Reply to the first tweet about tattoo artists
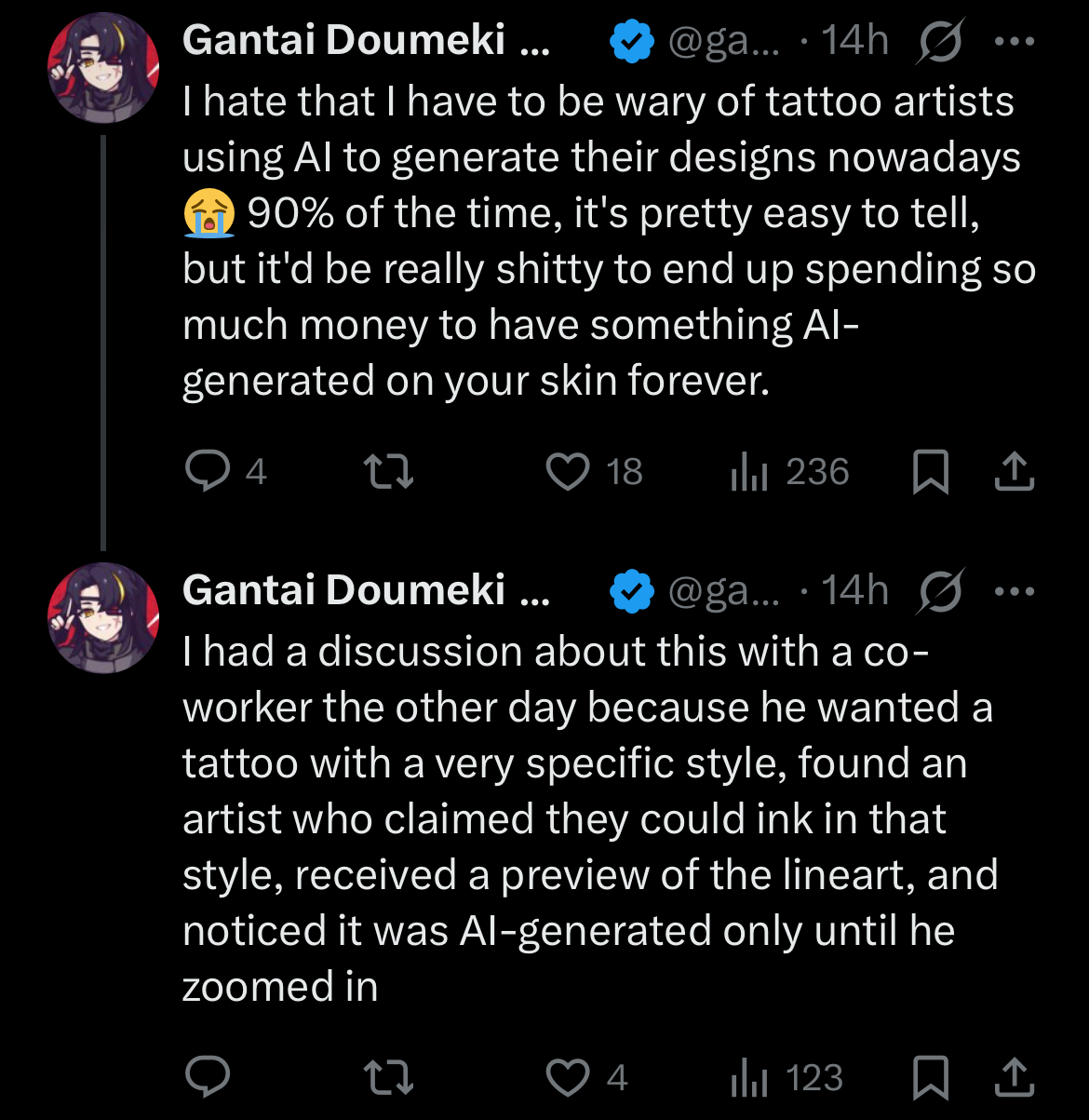This screenshot has width=1089, height=1120. pos(206,472)
